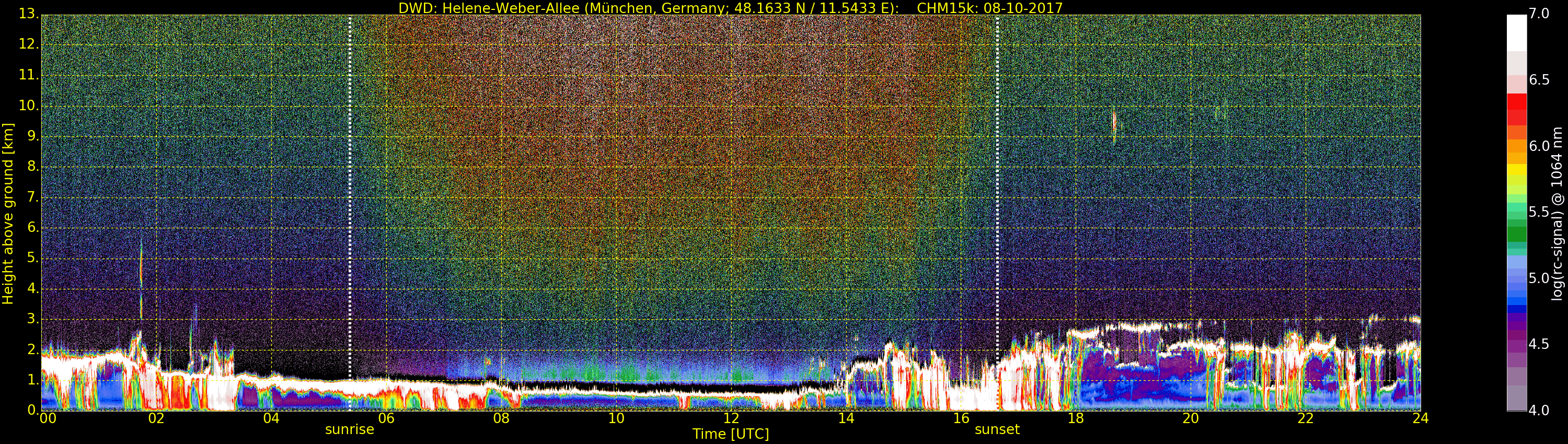The width and height of the screenshot is (1568, 444).
Task: Click the 24 tick at the time axis end
Action: coord(1420,418)
